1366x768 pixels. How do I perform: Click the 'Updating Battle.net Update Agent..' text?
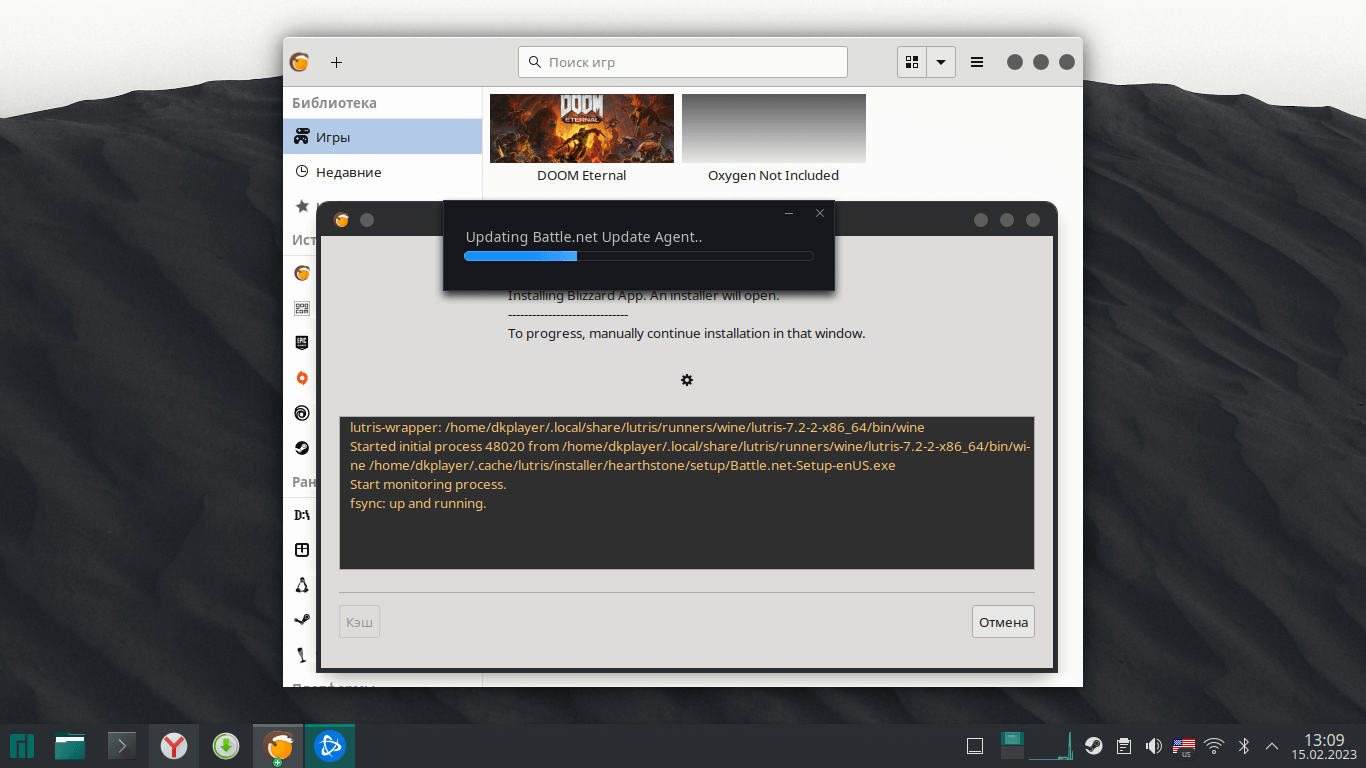(584, 238)
